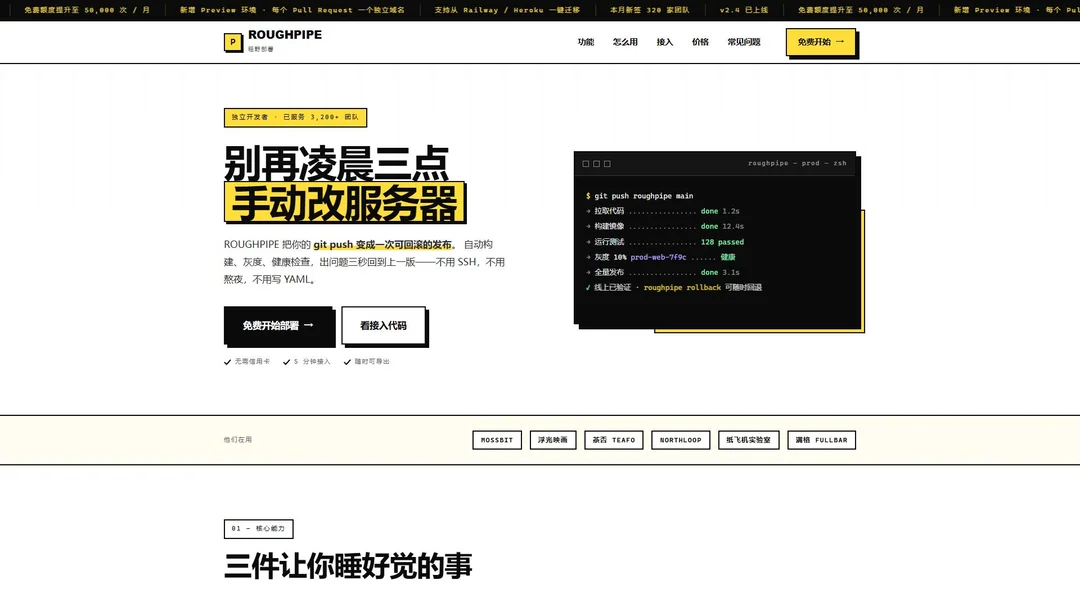Click the 已服务 3,200+ 团队 yellow badge

[x=295, y=117]
